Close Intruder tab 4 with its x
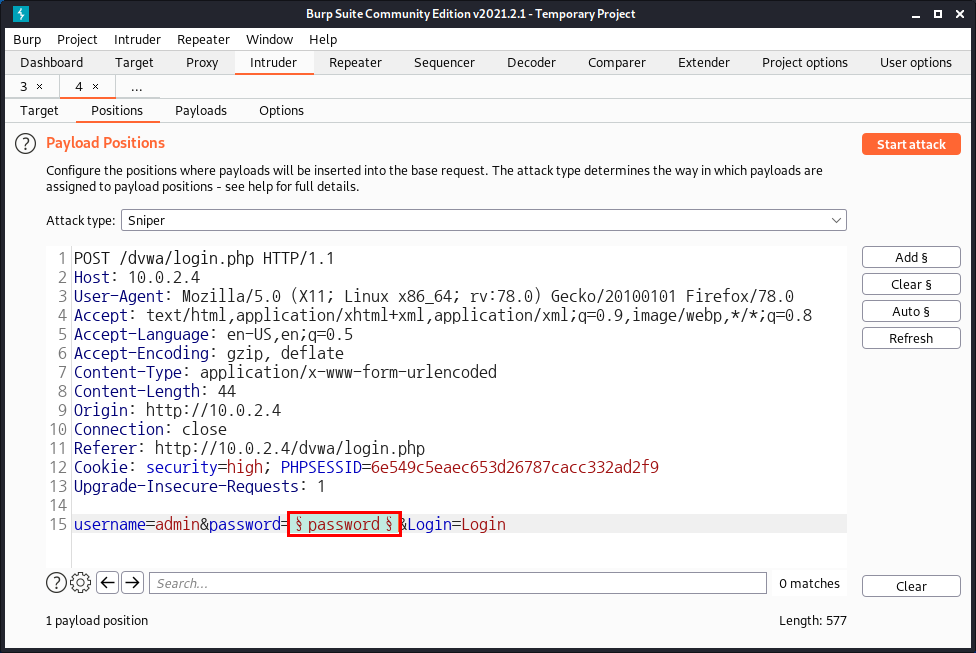The width and height of the screenshot is (976, 653). point(96,87)
